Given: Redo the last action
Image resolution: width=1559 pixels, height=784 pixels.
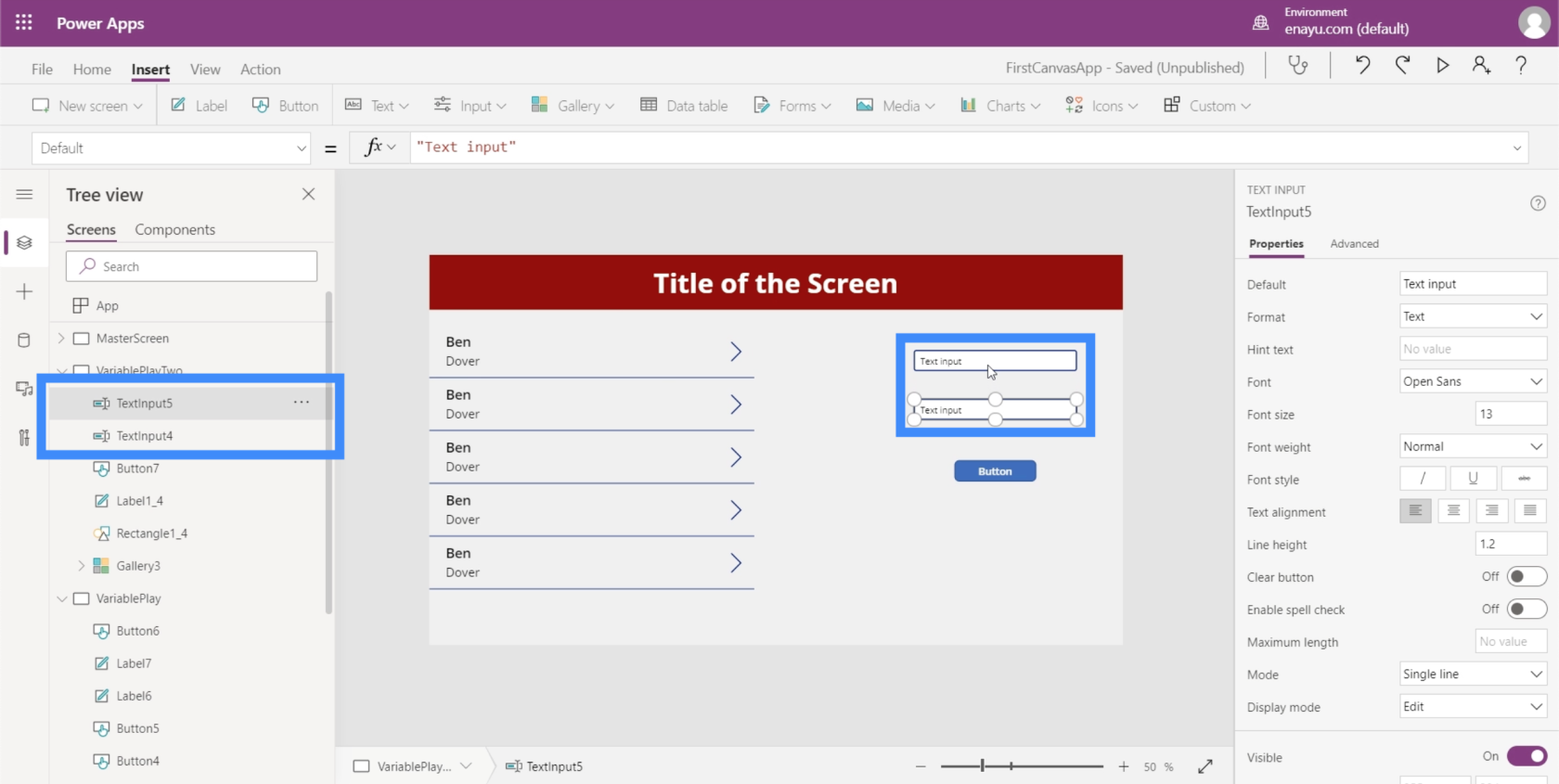Looking at the screenshot, I should pyautogui.click(x=1402, y=65).
